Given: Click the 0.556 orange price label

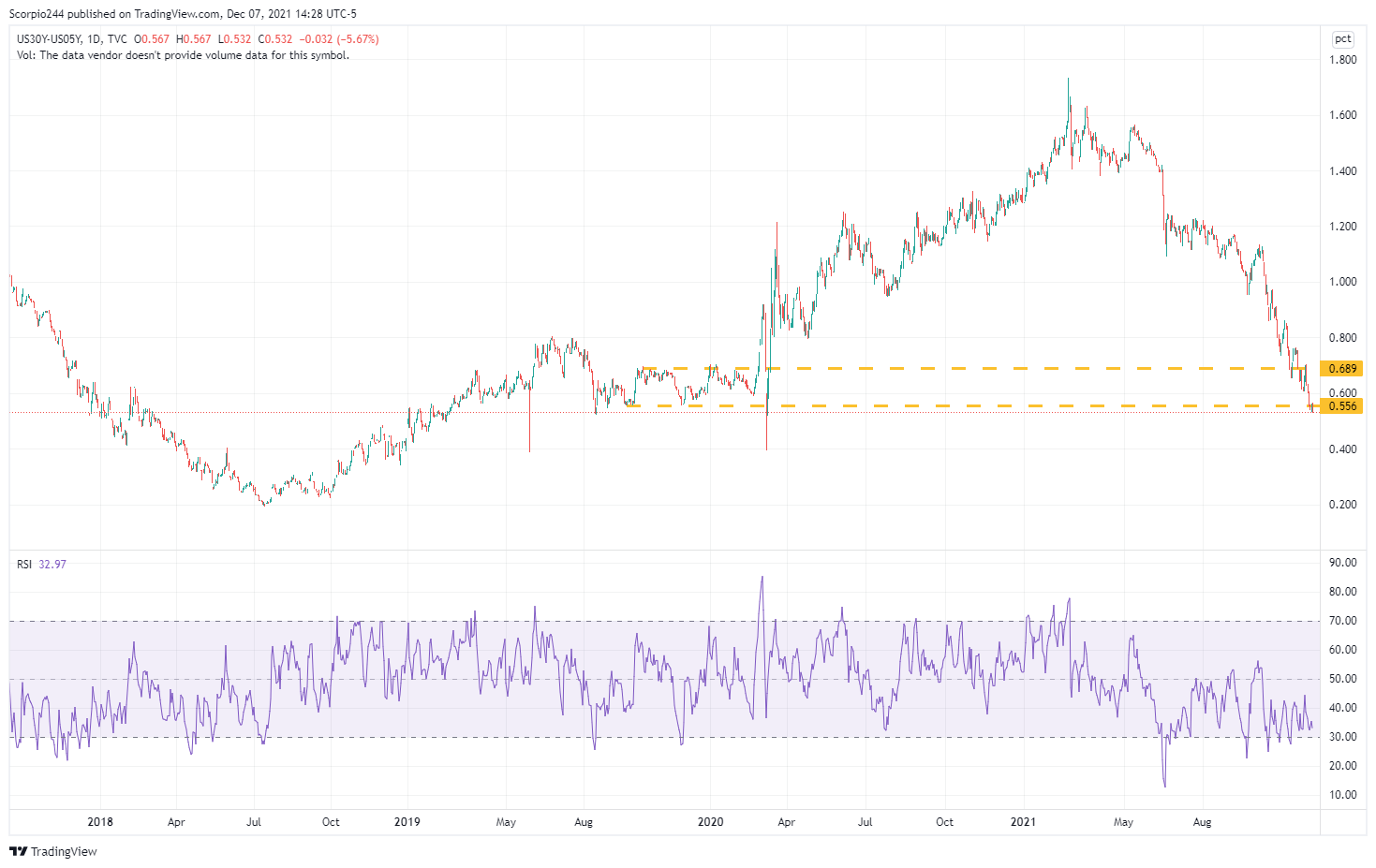Looking at the screenshot, I should coord(1342,406).
